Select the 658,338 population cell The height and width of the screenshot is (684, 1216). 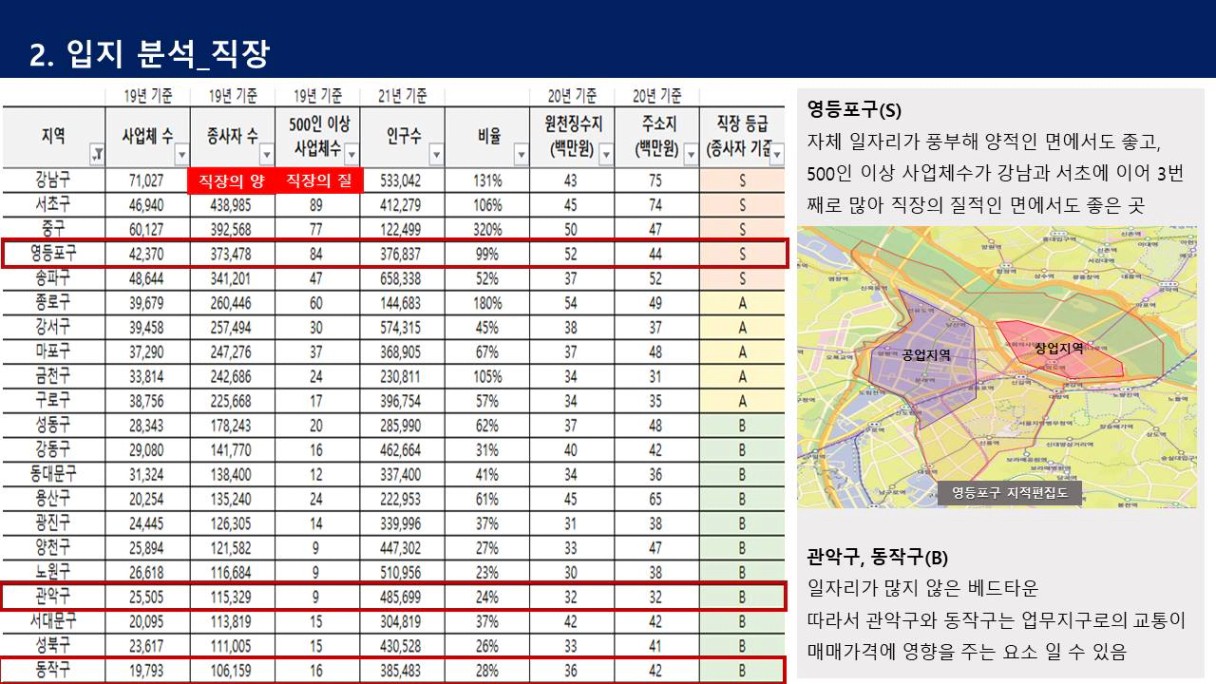[401, 278]
